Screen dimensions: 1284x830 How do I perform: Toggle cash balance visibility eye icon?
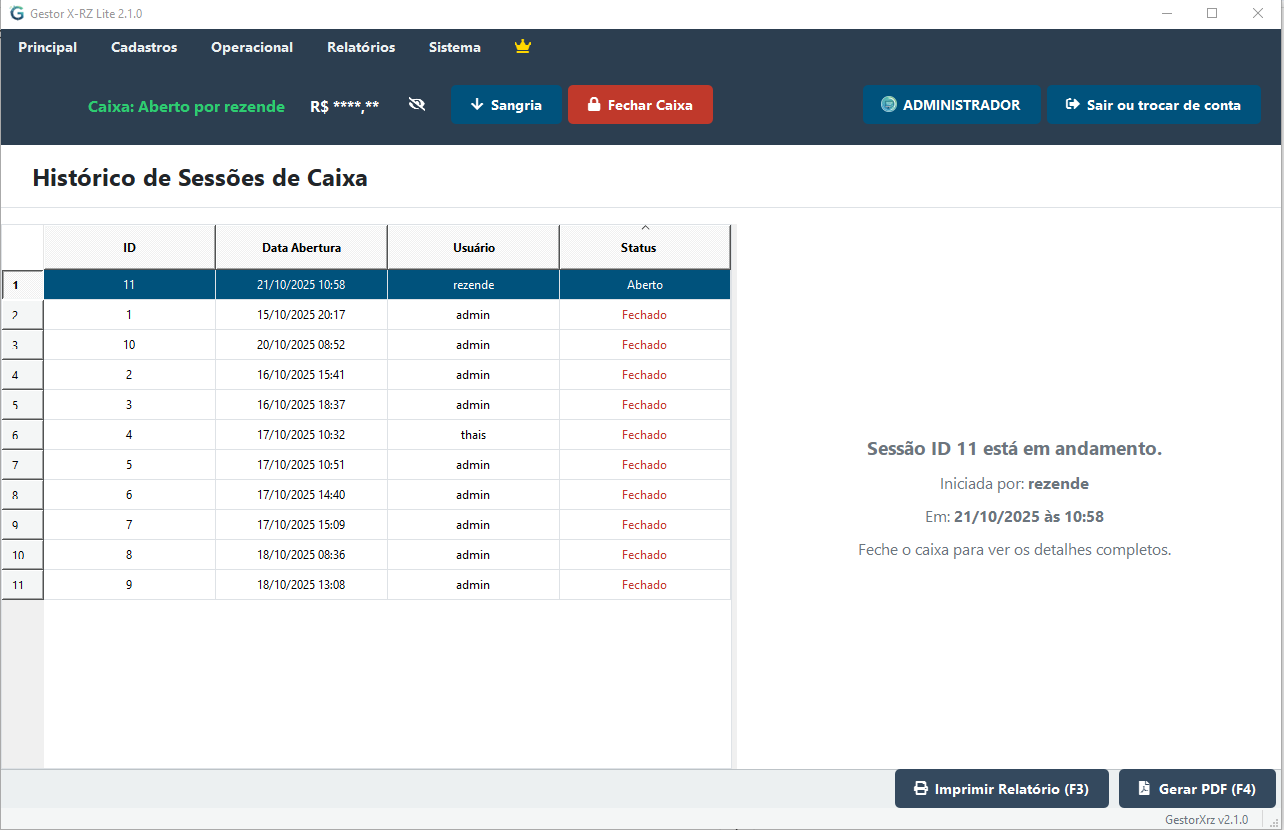pyautogui.click(x=417, y=104)
